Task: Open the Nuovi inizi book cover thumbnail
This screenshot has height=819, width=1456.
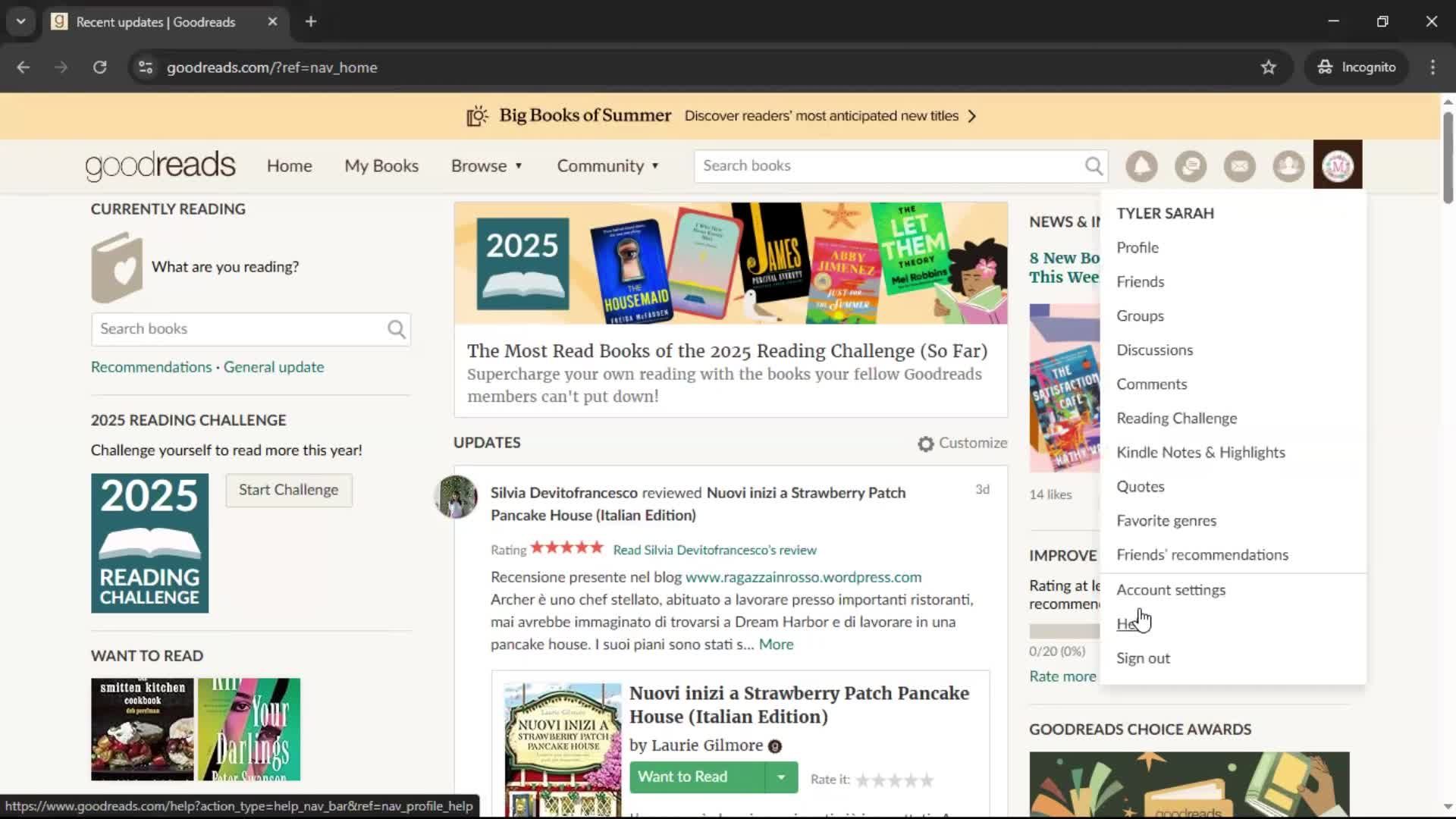Action: click(x=563, y=749)
